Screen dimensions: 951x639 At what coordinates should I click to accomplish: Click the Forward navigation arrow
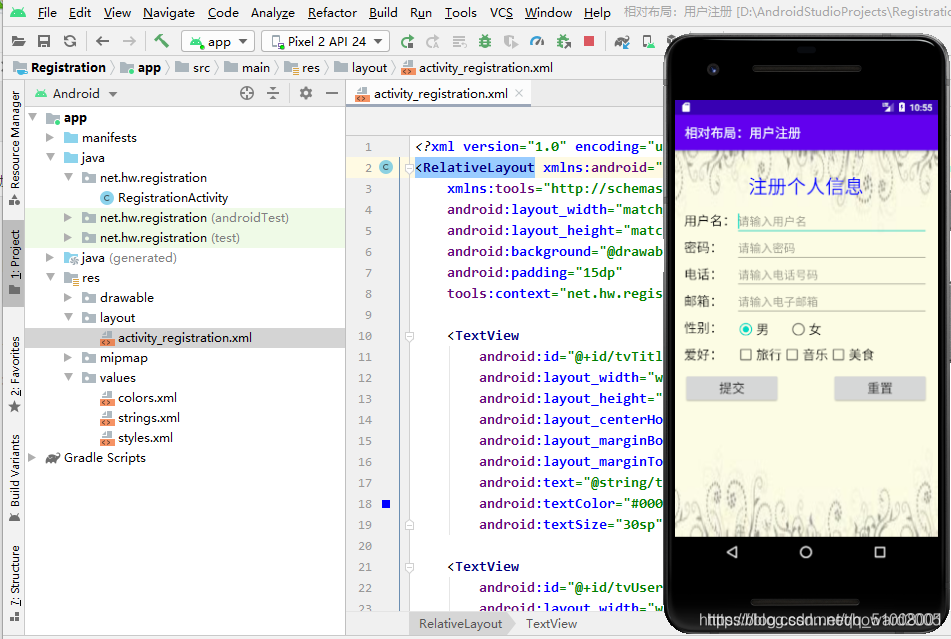[x=129, y=41]
